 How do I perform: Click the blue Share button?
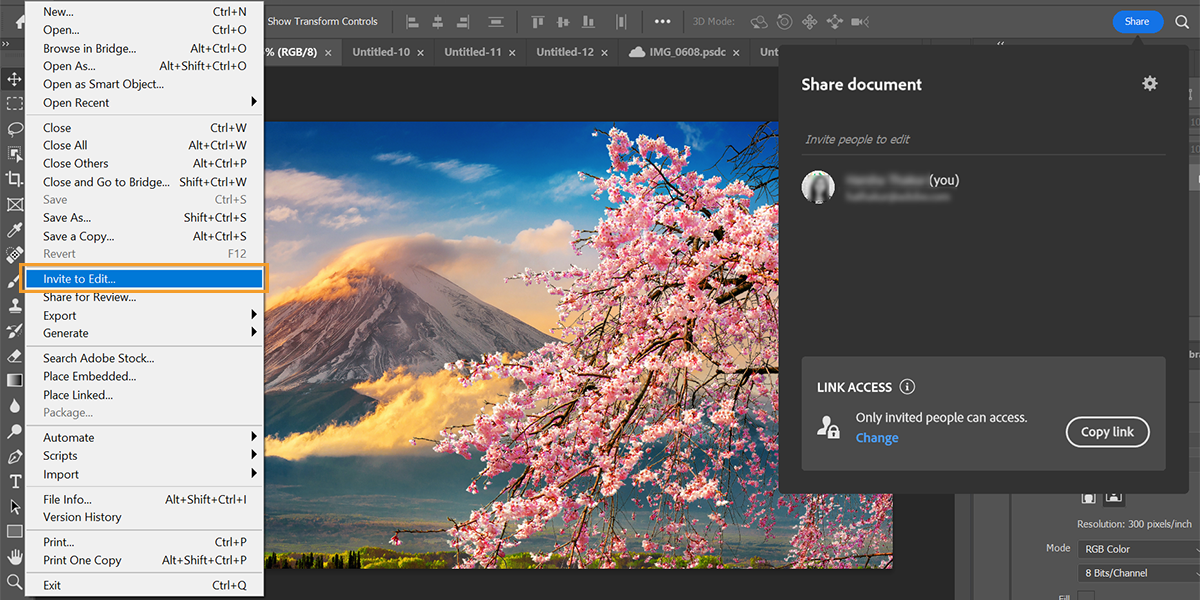[1137, 21]
